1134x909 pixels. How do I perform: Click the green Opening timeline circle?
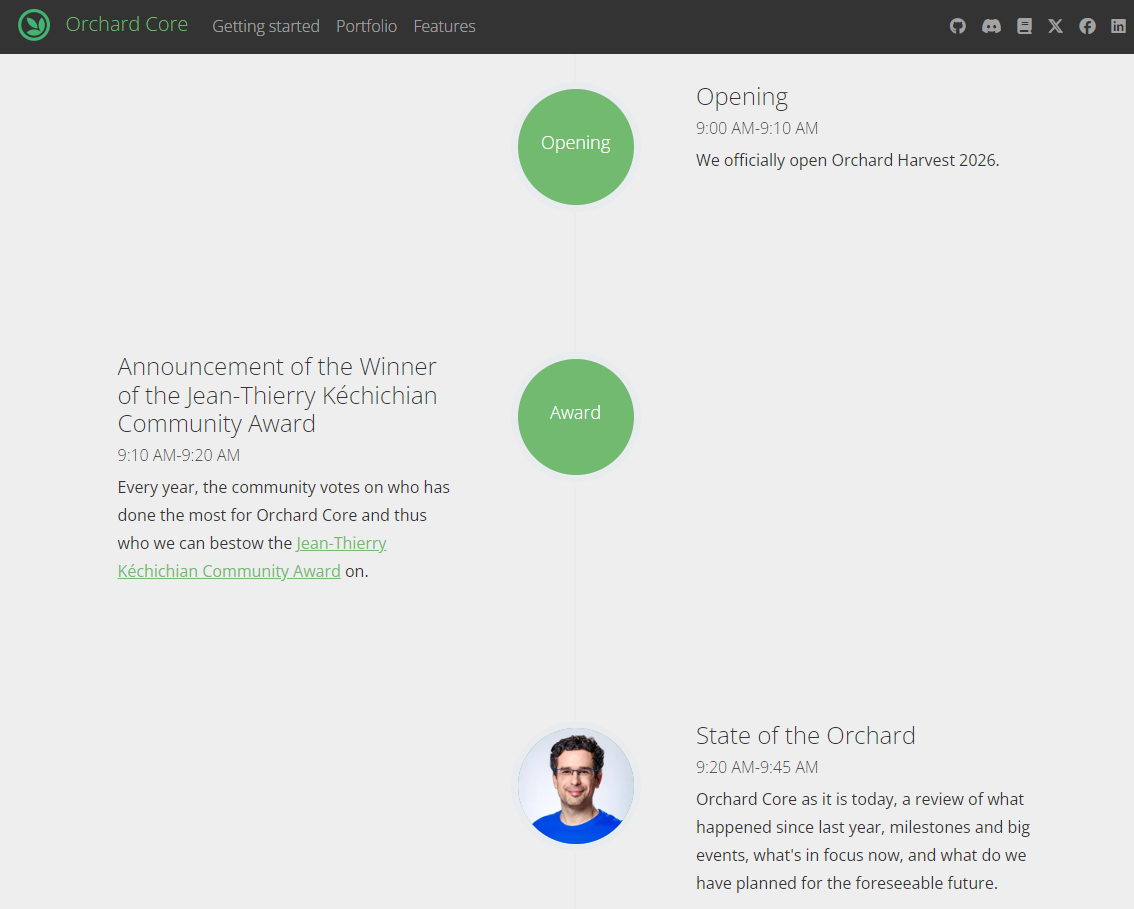(576, 147)
